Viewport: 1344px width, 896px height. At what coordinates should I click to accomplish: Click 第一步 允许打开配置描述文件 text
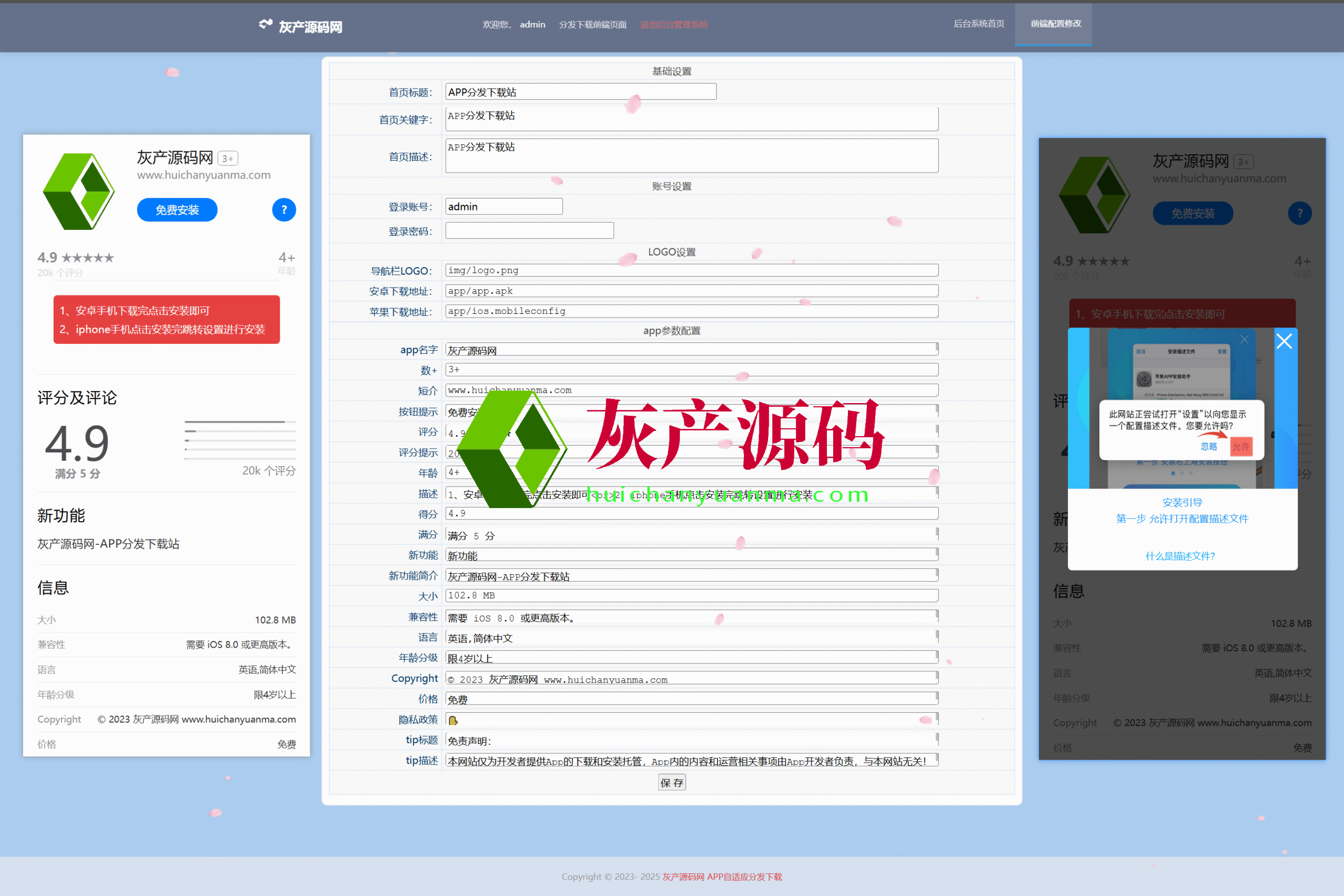pyautogui.click(x=1182, y=519)
